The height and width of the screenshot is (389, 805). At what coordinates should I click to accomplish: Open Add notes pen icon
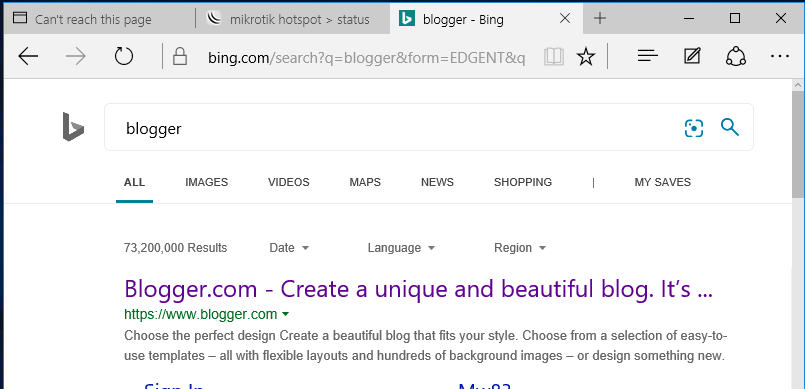(x=693, y=56)
